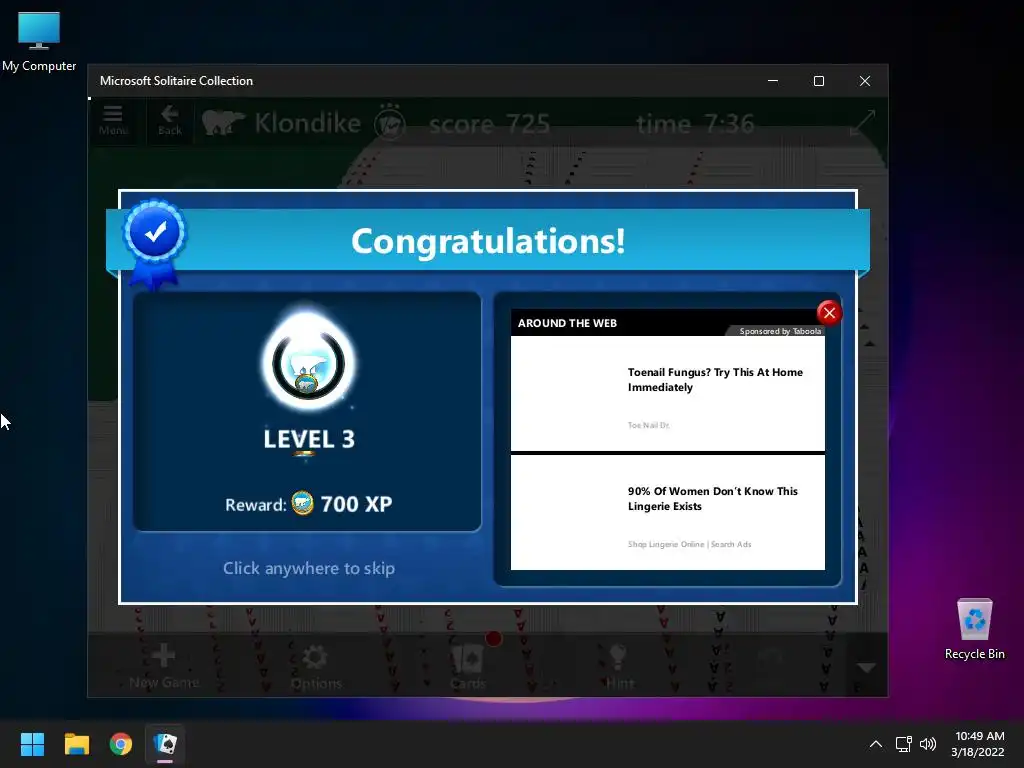Maximize the Microsoft Solitaire Collection window

point(818,81)
